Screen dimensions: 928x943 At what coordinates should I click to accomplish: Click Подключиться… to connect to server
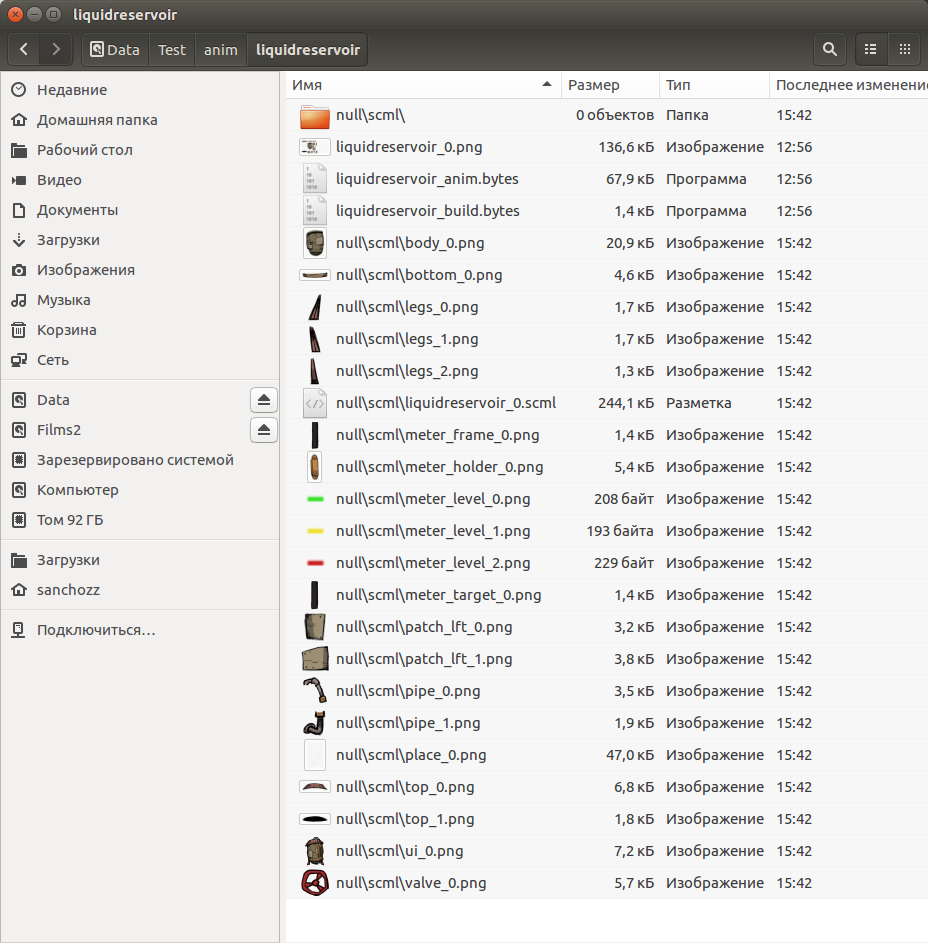coord(96,630)
